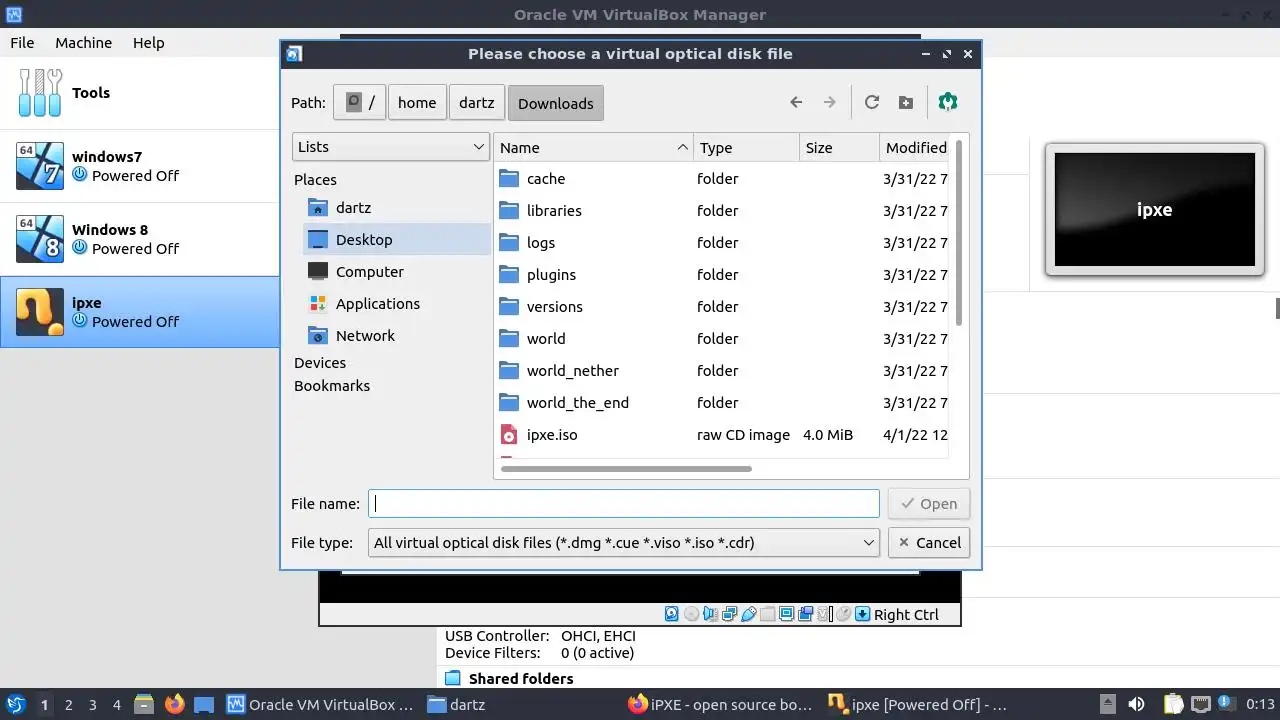Switch to iPXE Firefox window in taskbar
Image resolution: width=1280 pixels, height=720 pixels.
tap(720, 704)
